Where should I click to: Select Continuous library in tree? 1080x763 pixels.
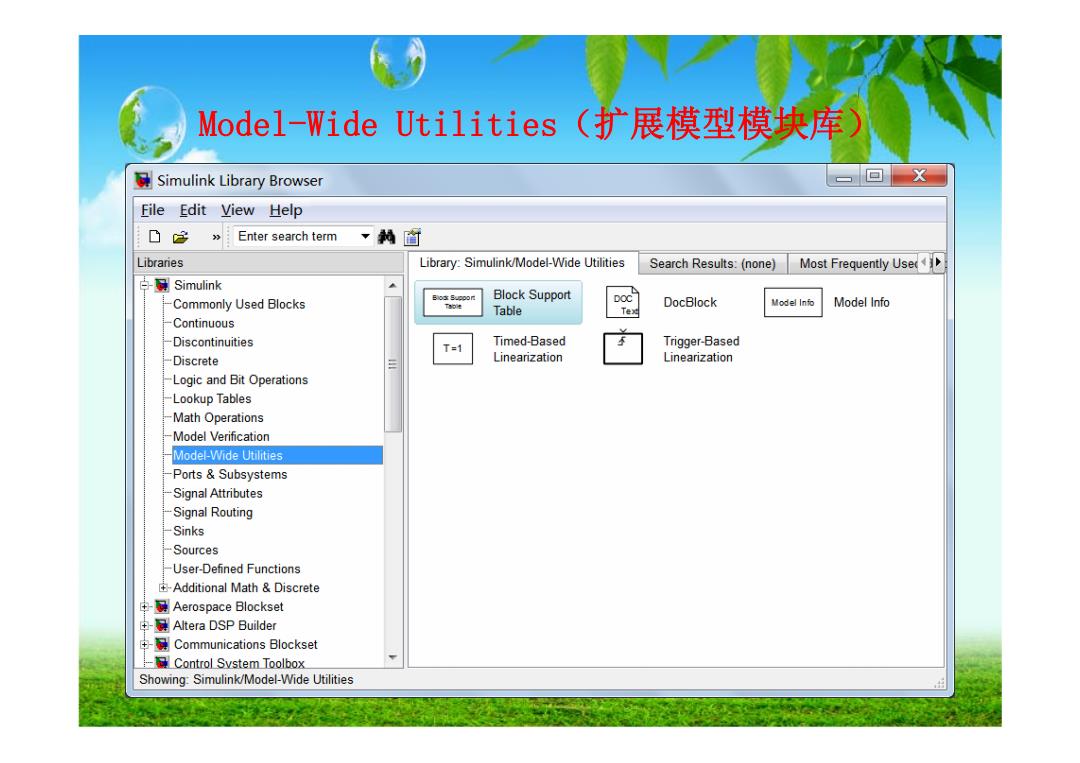[x=203, y=323]
